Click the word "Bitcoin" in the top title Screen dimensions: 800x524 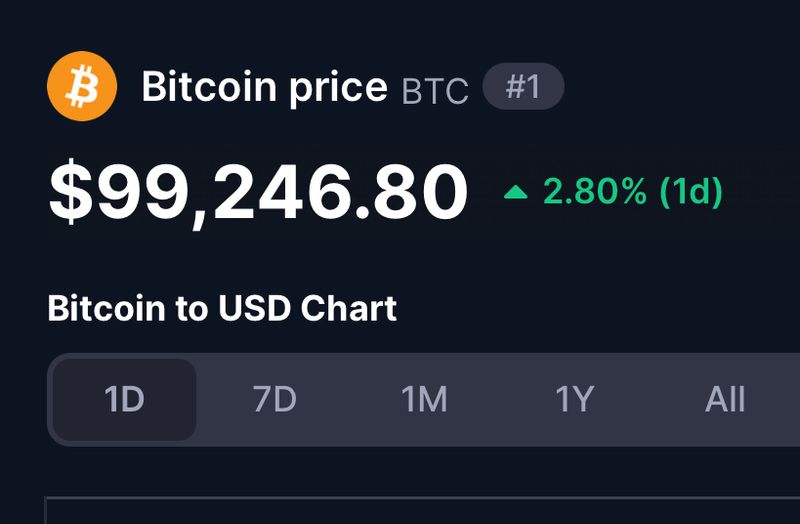209,87
